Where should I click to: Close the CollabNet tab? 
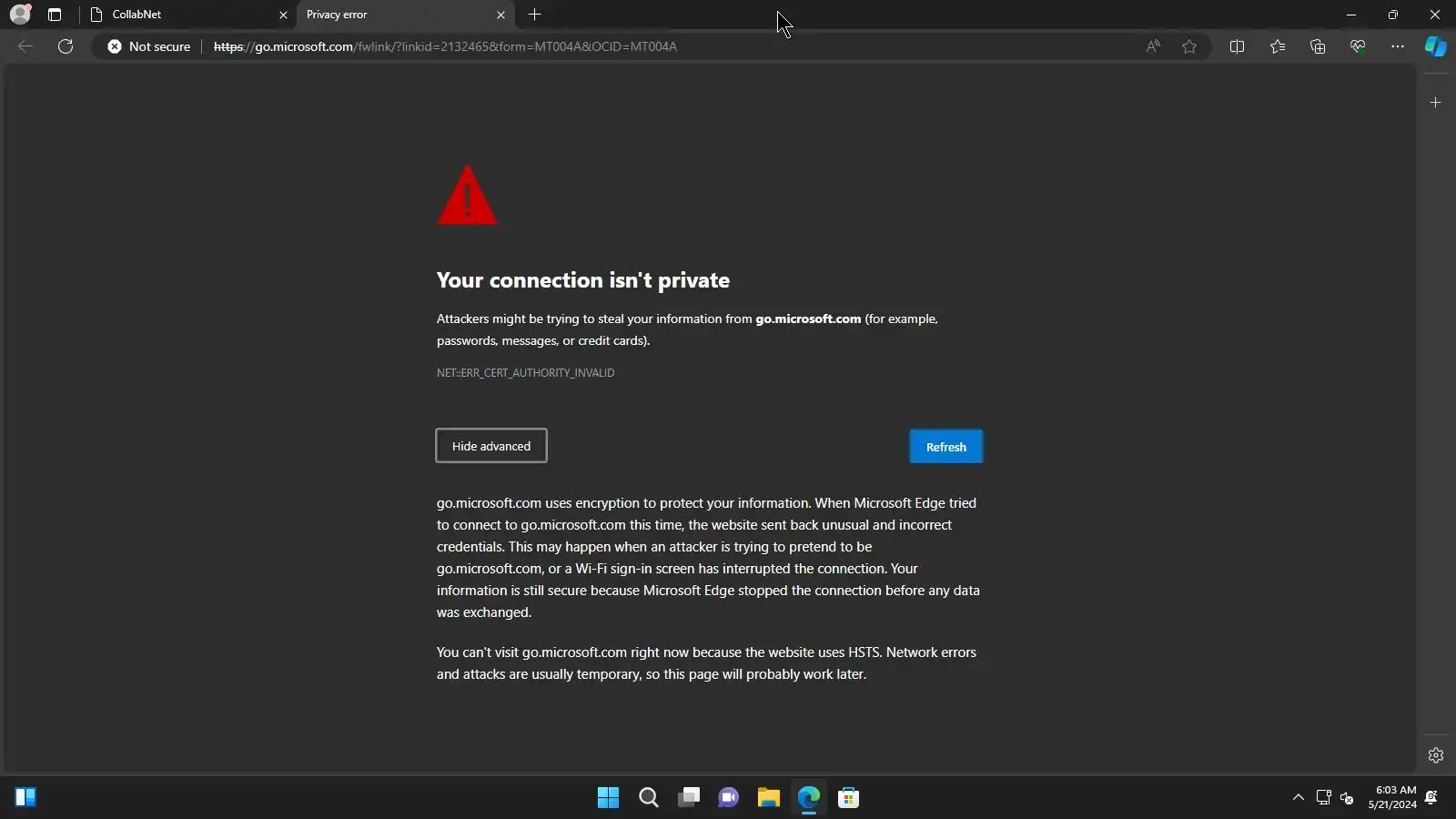click(x=283, y=15)
